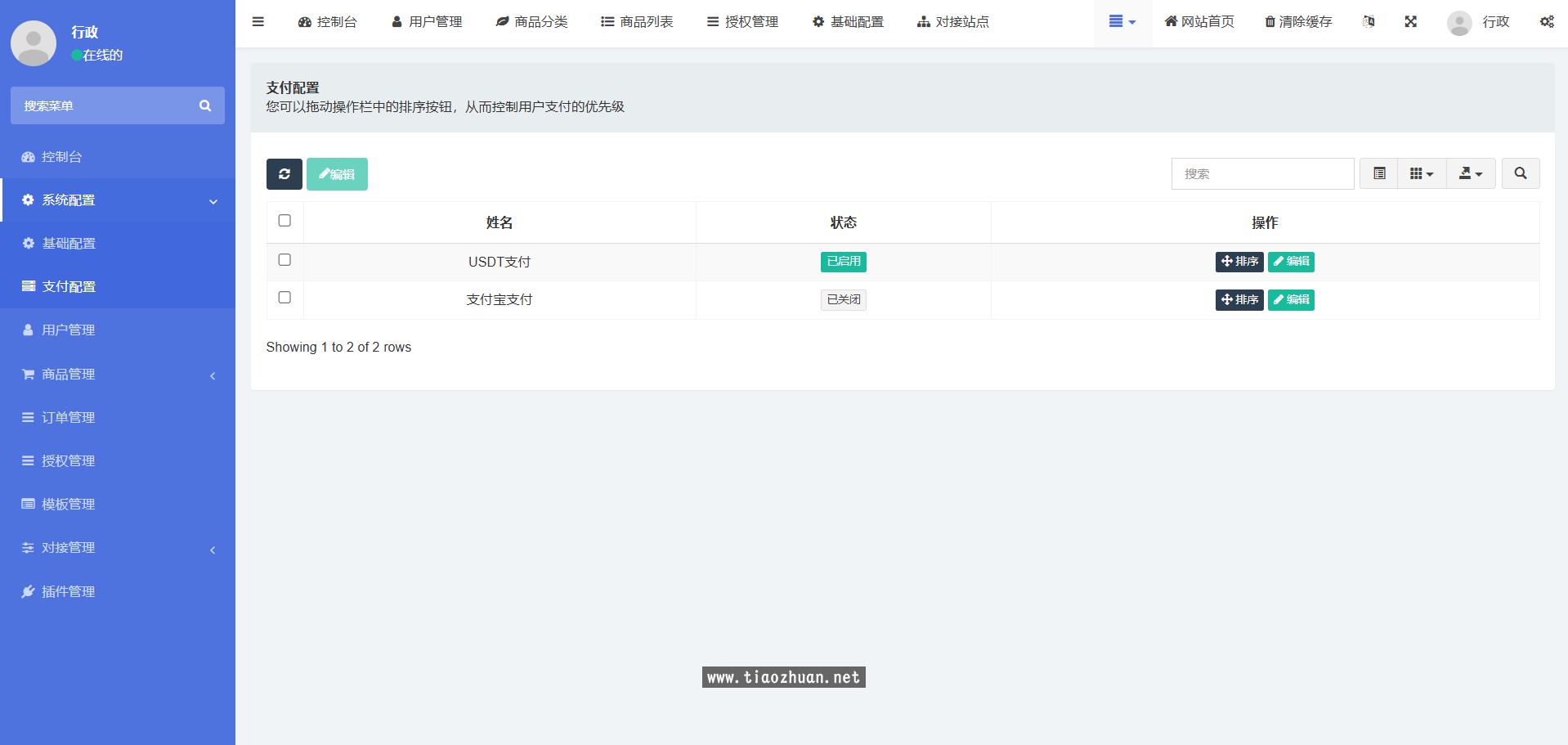Tick the checkbox next to 支付宝支付
1568x745 pixels.
tap(284, 298)
